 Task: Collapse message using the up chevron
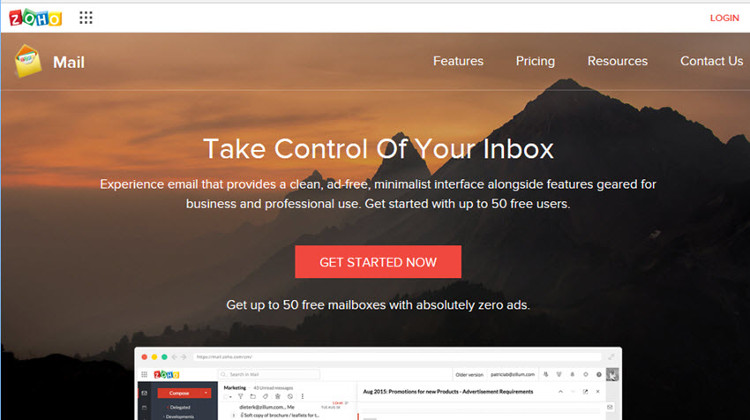560,391
